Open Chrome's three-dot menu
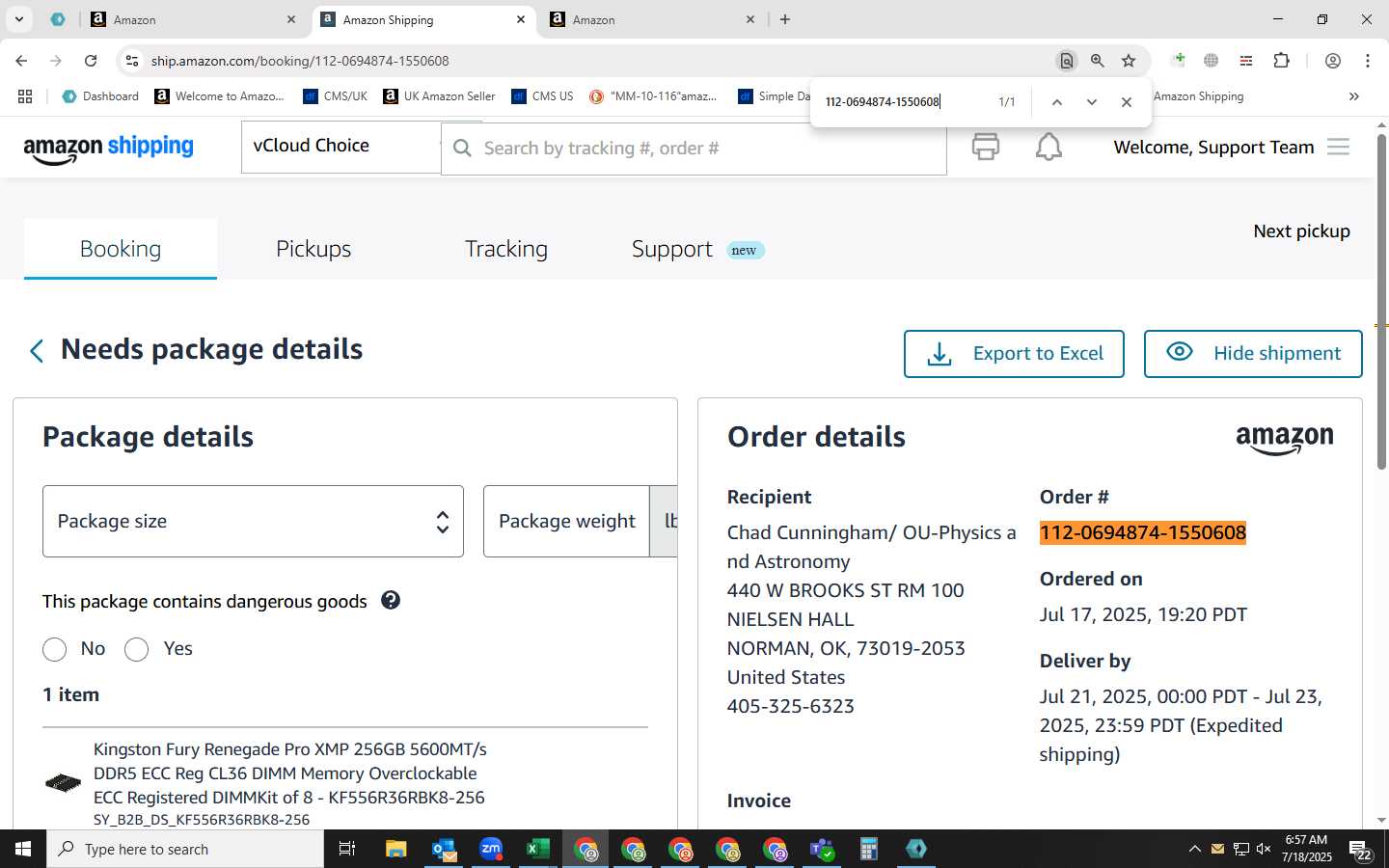 point(1368,61)
